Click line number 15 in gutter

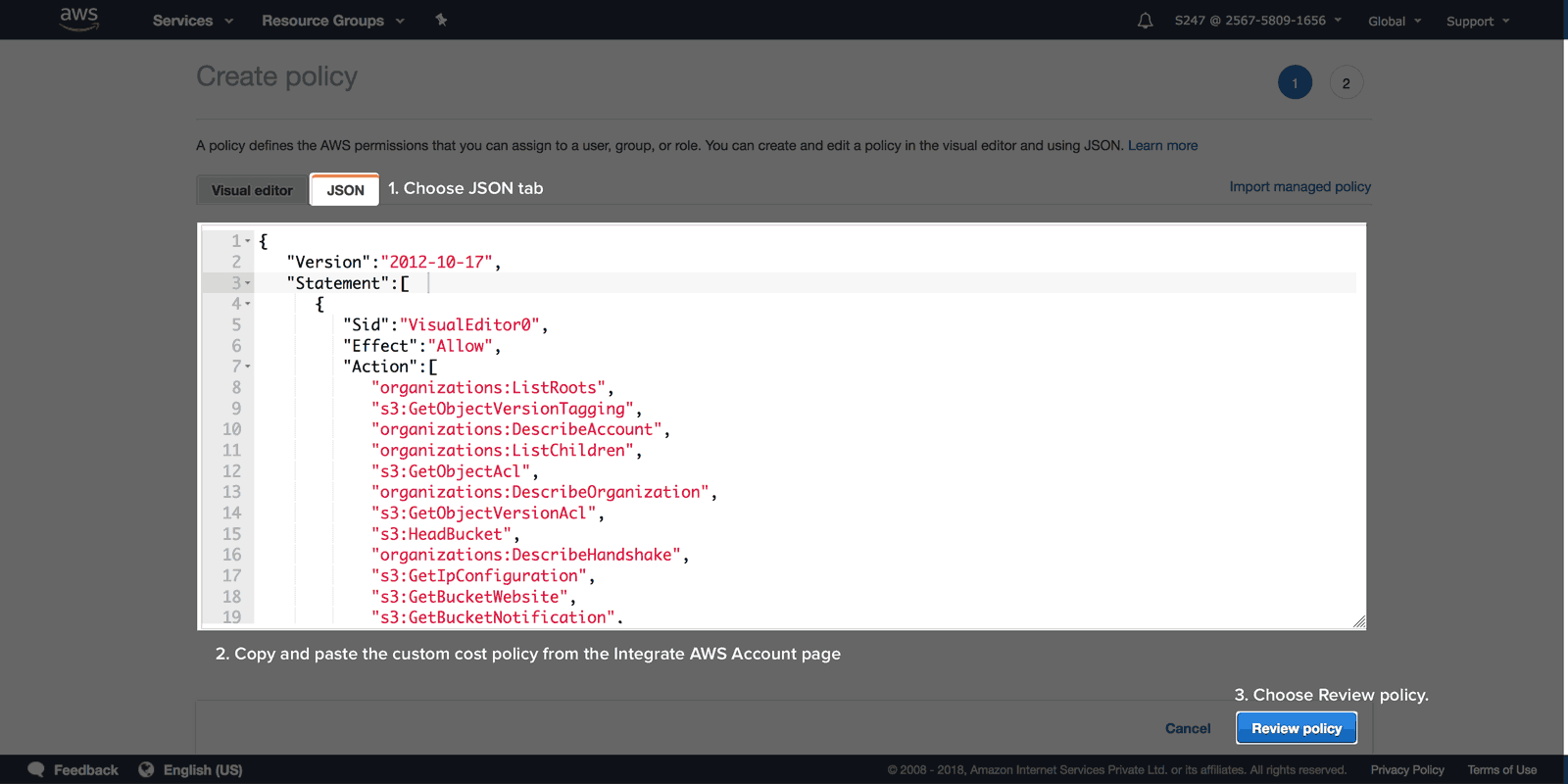click(231, 534)
